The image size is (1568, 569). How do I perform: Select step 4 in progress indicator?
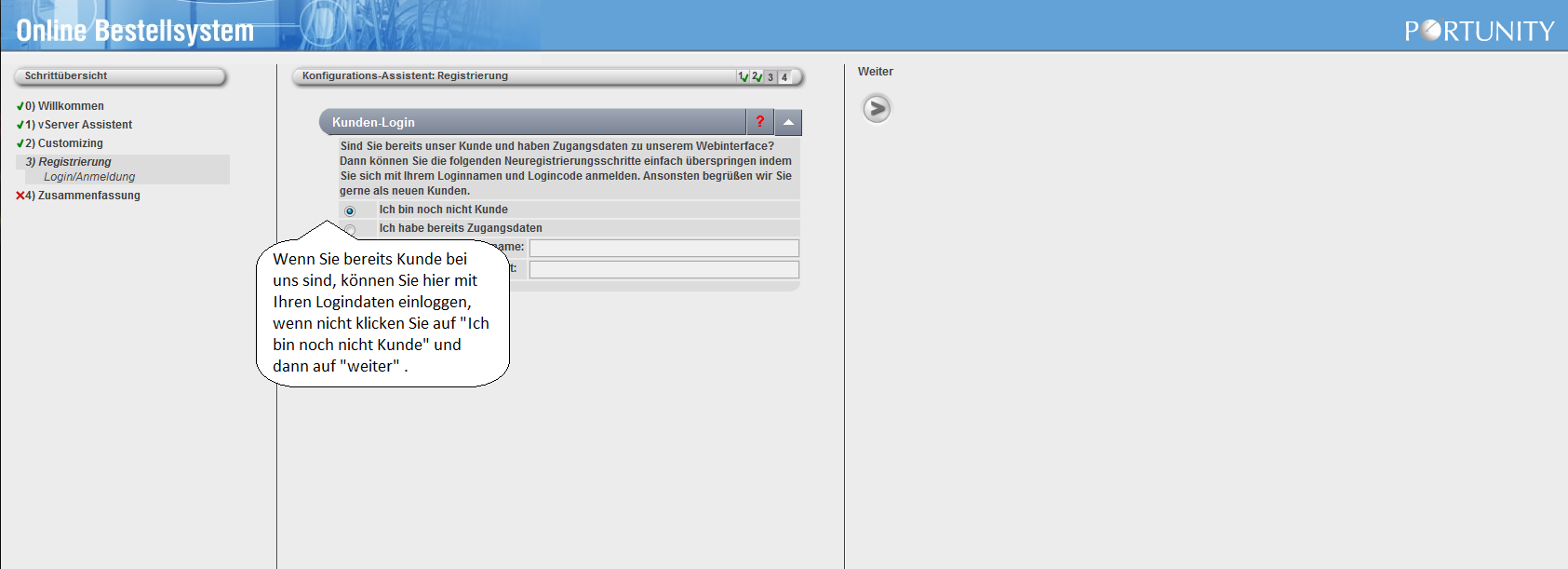point(784,77)
